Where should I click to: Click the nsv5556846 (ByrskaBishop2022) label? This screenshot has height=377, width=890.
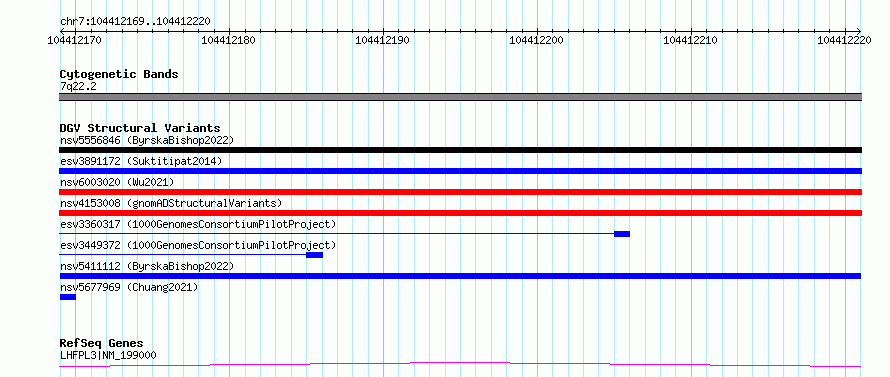147,140
